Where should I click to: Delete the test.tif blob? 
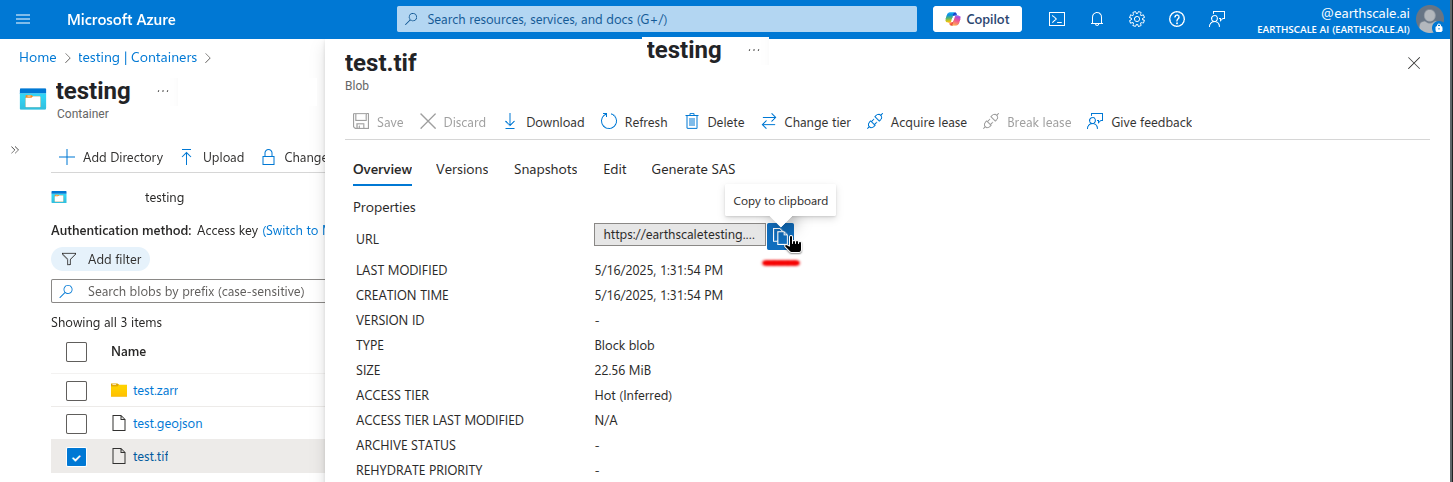coord(714,122)
